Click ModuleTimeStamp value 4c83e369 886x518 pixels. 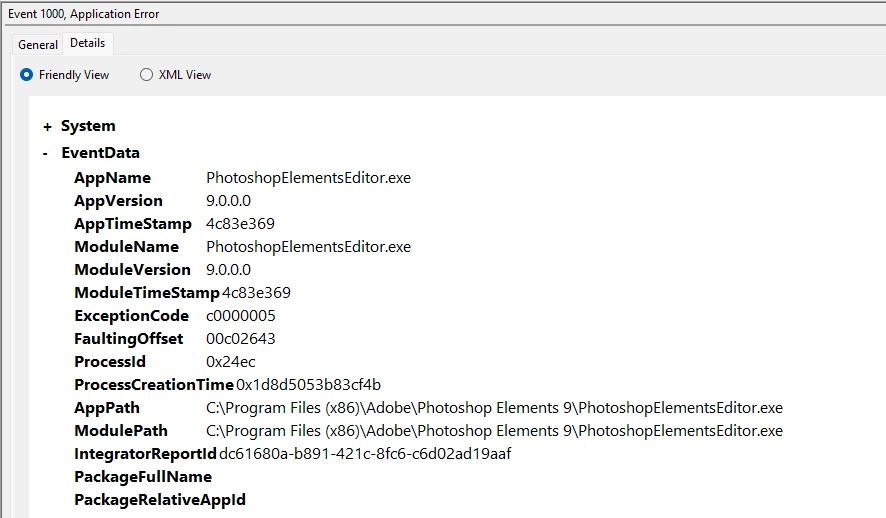256,293
